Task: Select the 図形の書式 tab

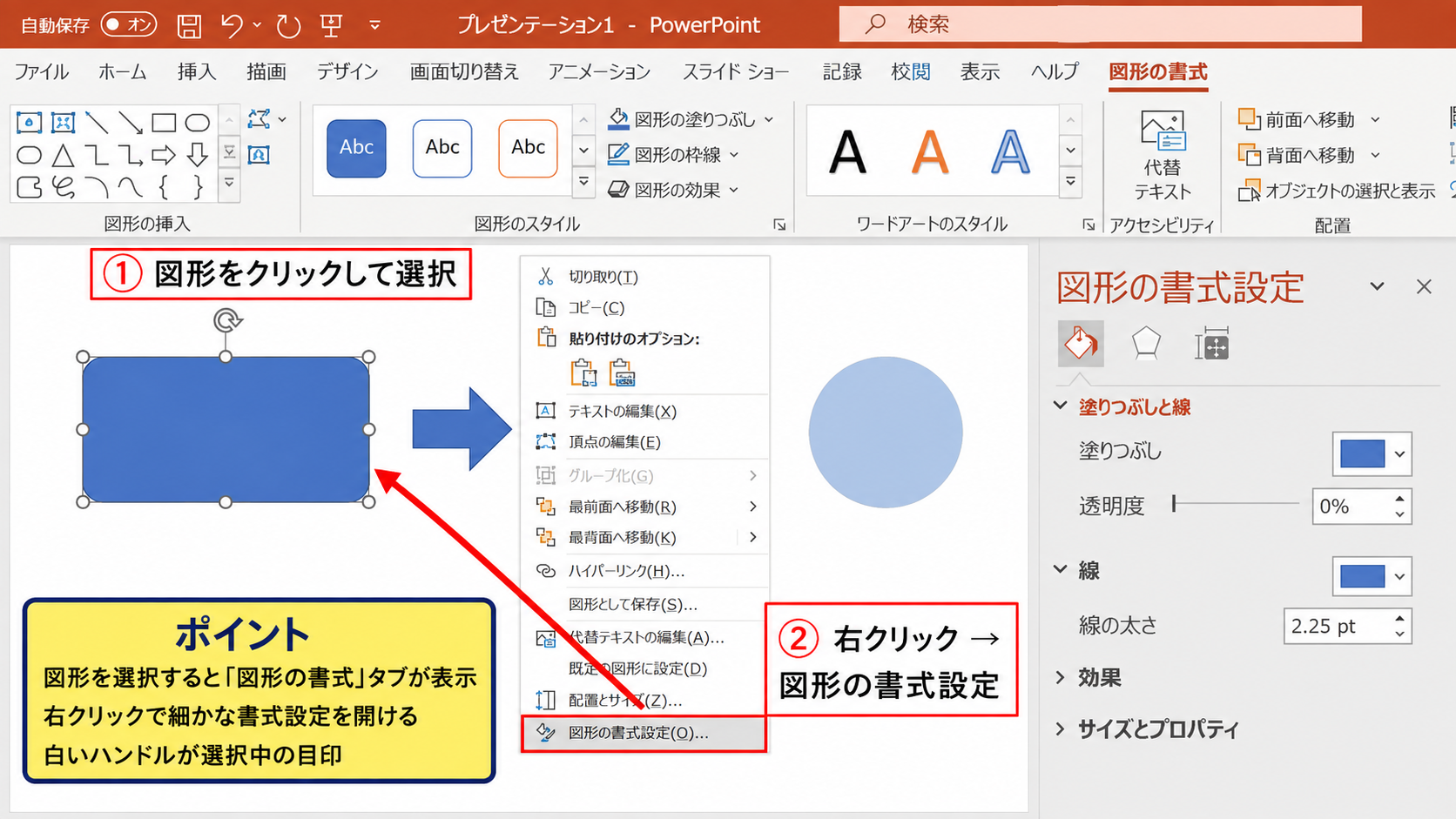Action: (x=1158, y=71)
